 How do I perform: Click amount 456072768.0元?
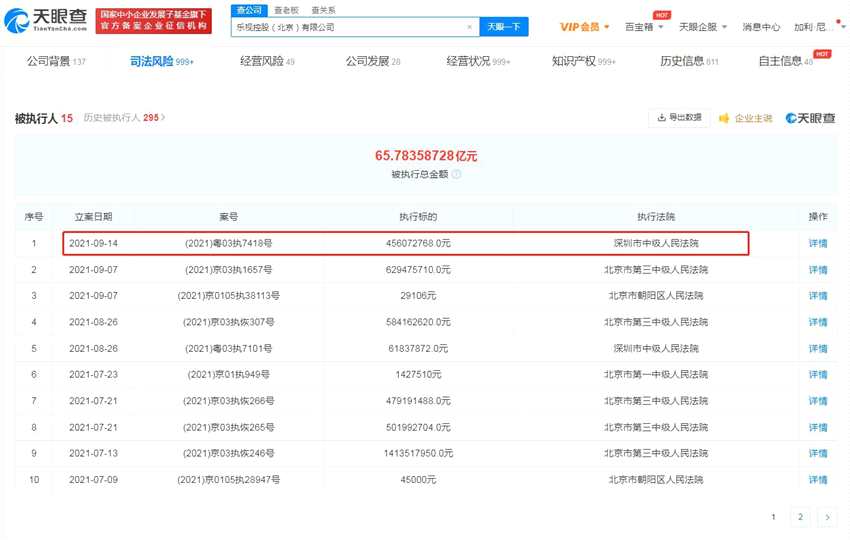[418, 243]
